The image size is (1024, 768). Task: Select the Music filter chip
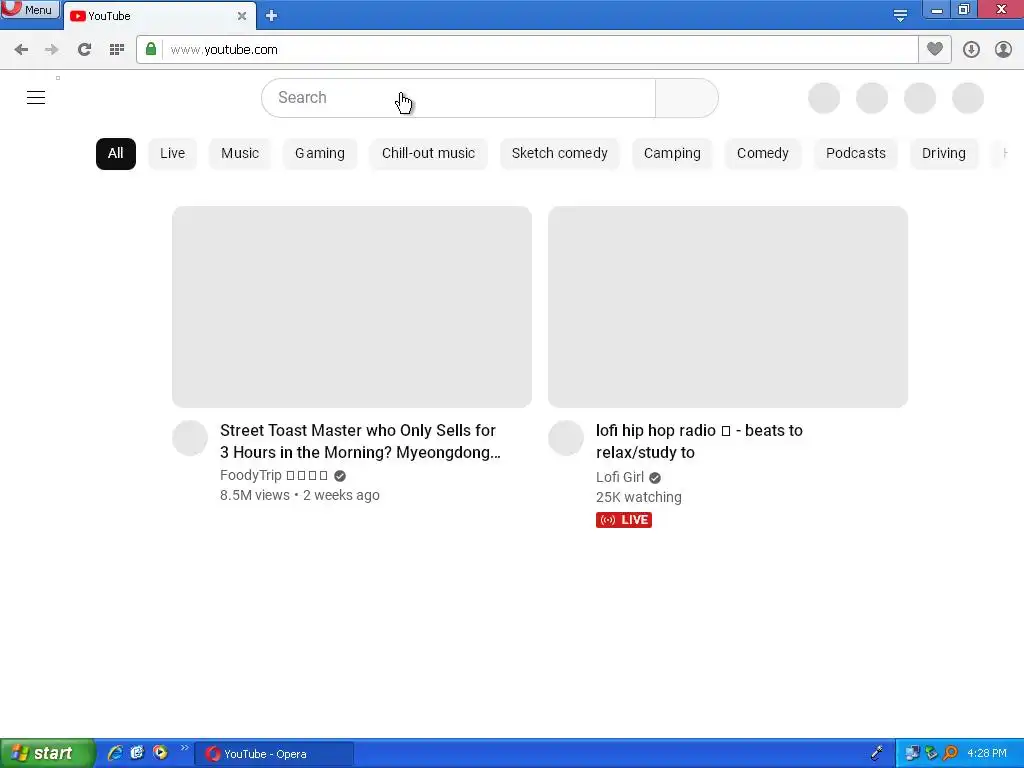click(x=240, y=153)
